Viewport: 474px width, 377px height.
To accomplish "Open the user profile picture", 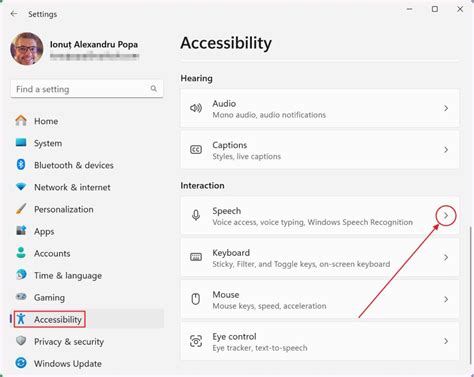I will (27, 48).
